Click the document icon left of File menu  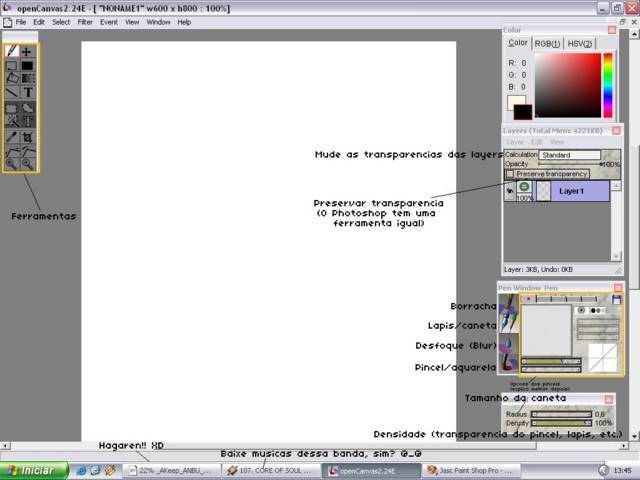tap(7, 22)
